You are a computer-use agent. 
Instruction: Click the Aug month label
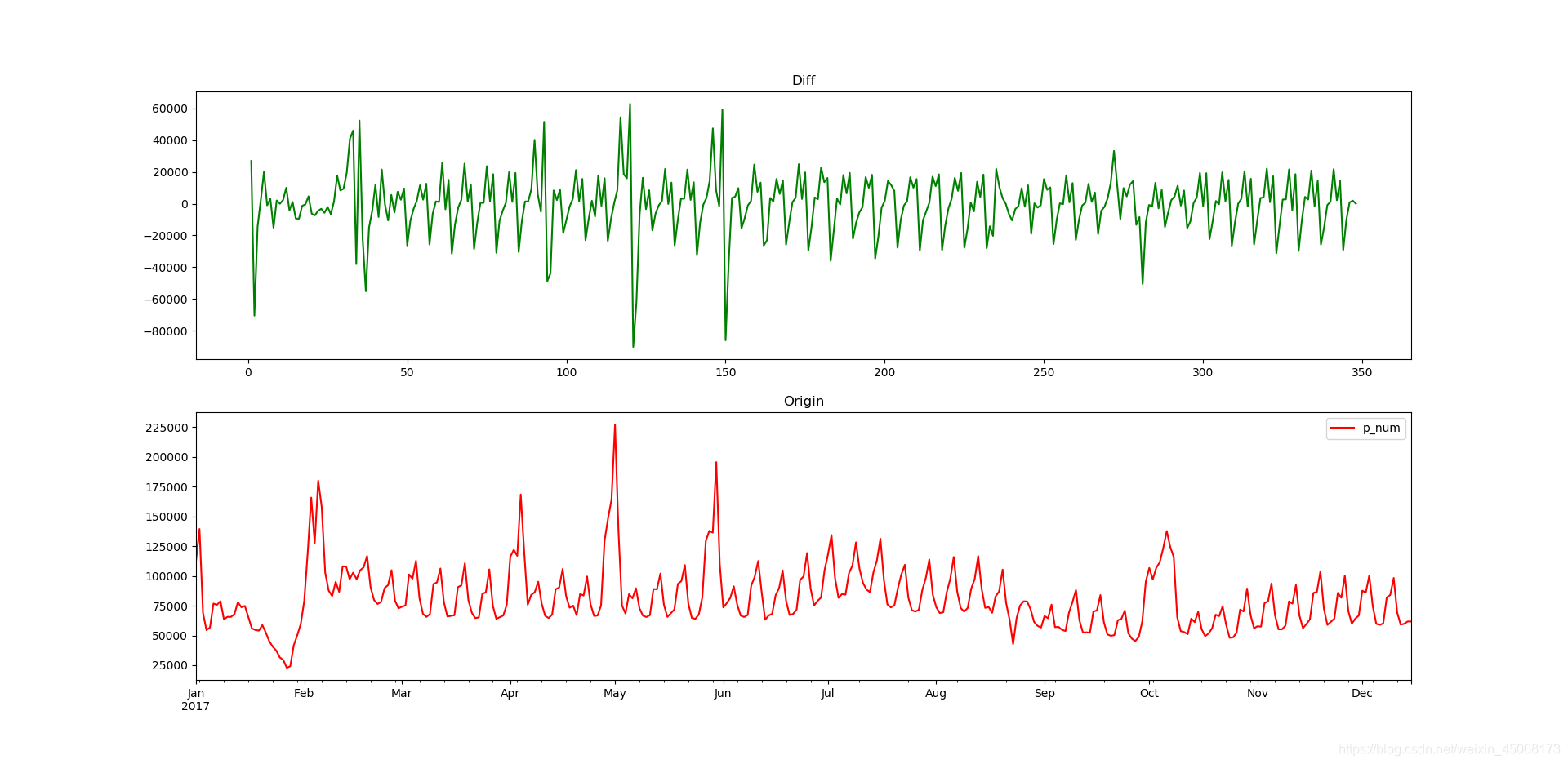(936, 693)
